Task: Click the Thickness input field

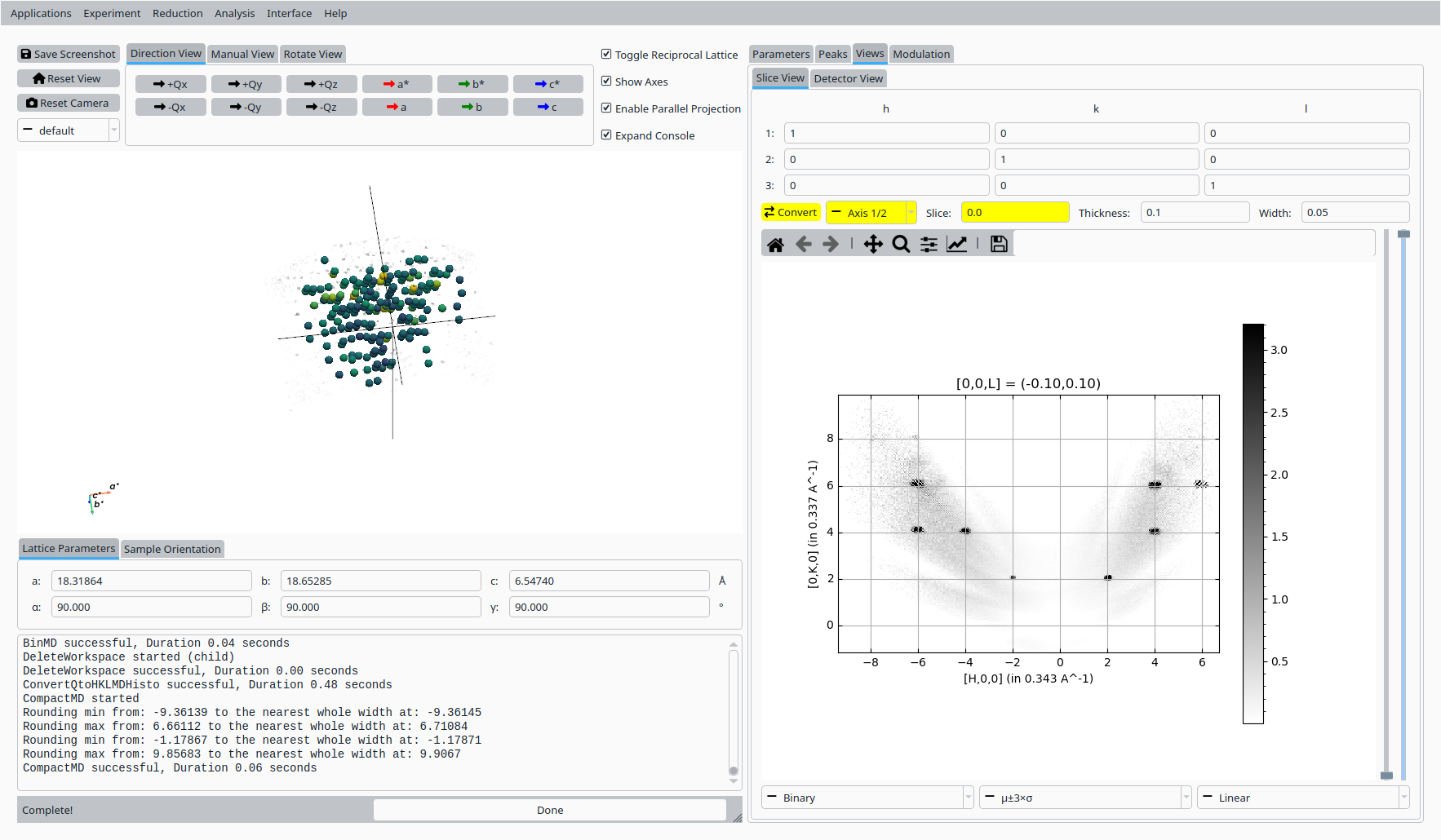Action: [1194, 213]
